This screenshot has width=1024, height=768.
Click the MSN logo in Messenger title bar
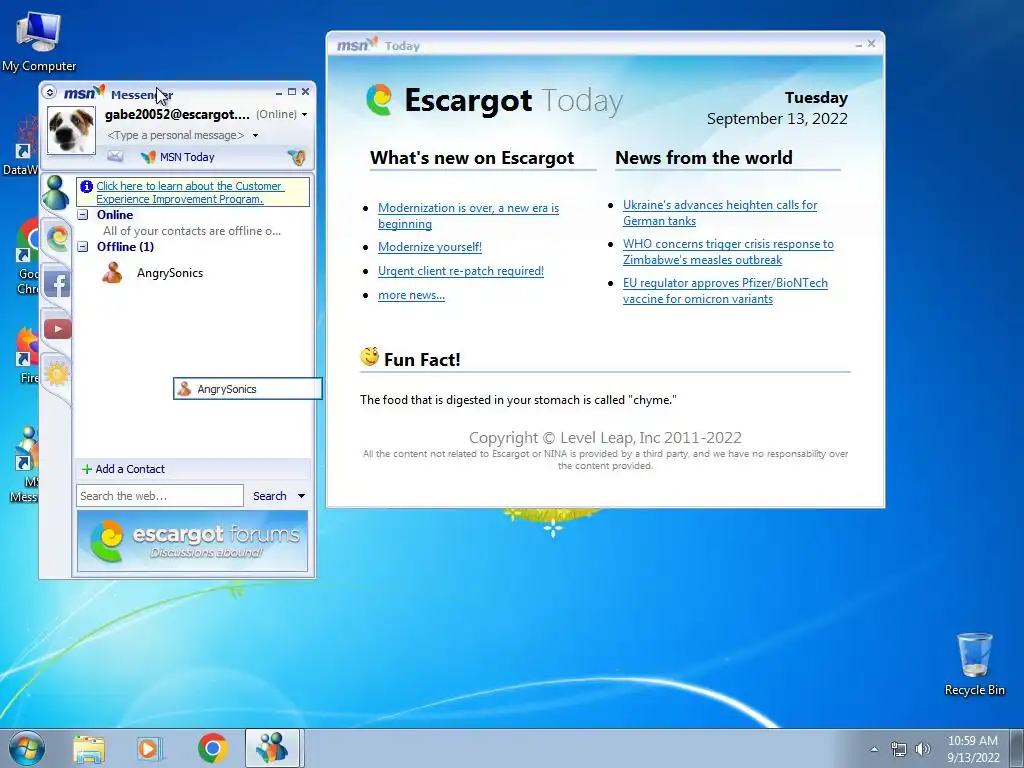point(84,93)
